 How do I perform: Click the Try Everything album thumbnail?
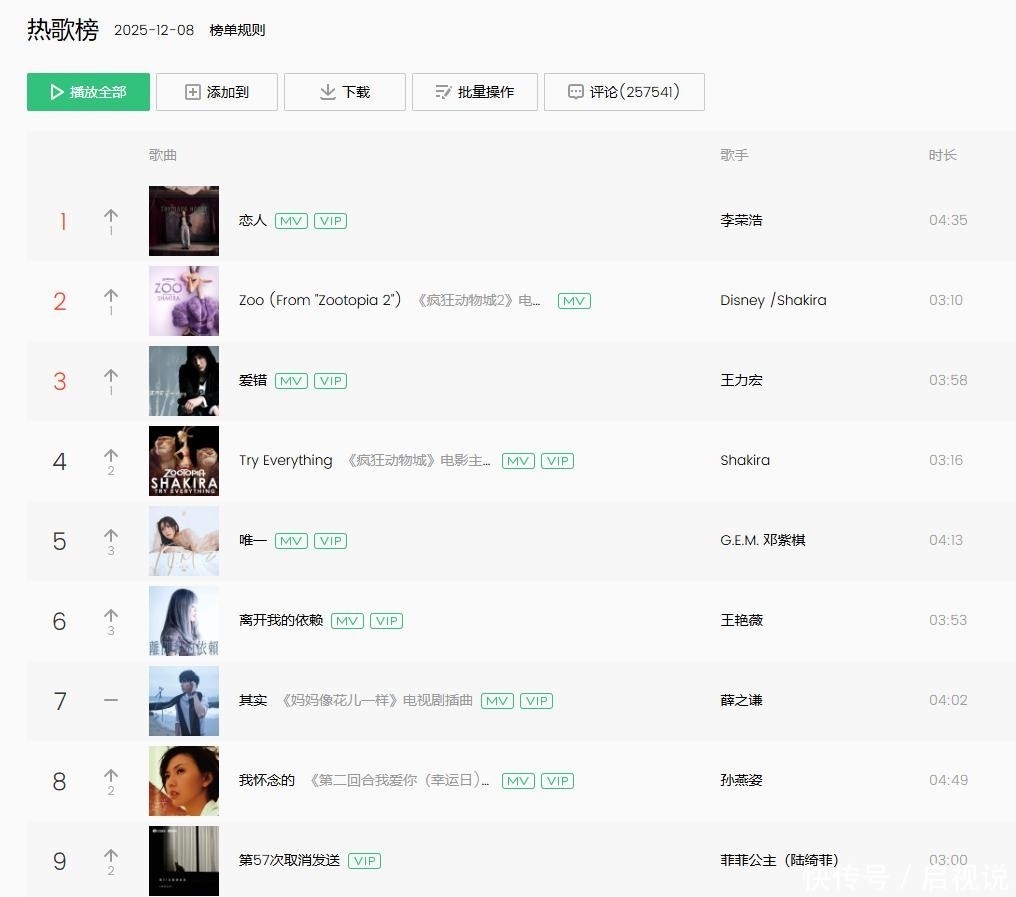coord(184,461)
